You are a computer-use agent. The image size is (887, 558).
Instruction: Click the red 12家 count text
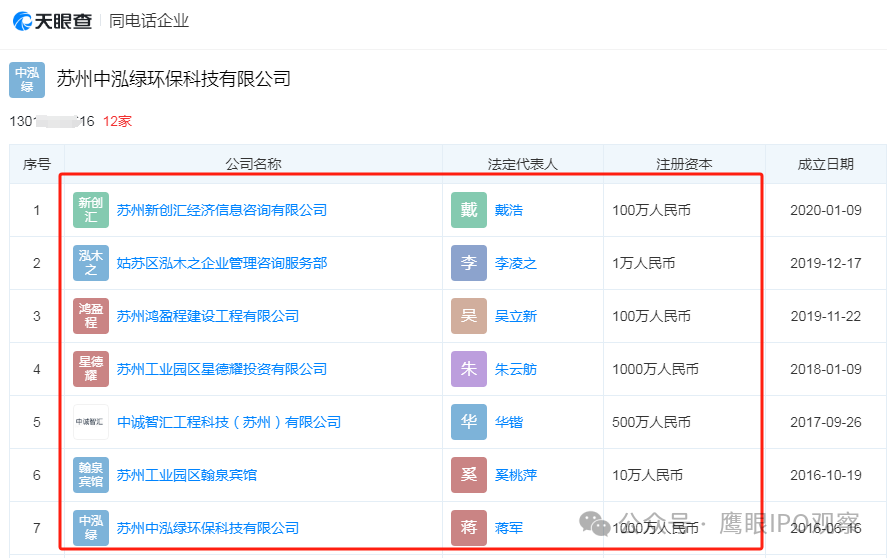(x=117, y=121)
